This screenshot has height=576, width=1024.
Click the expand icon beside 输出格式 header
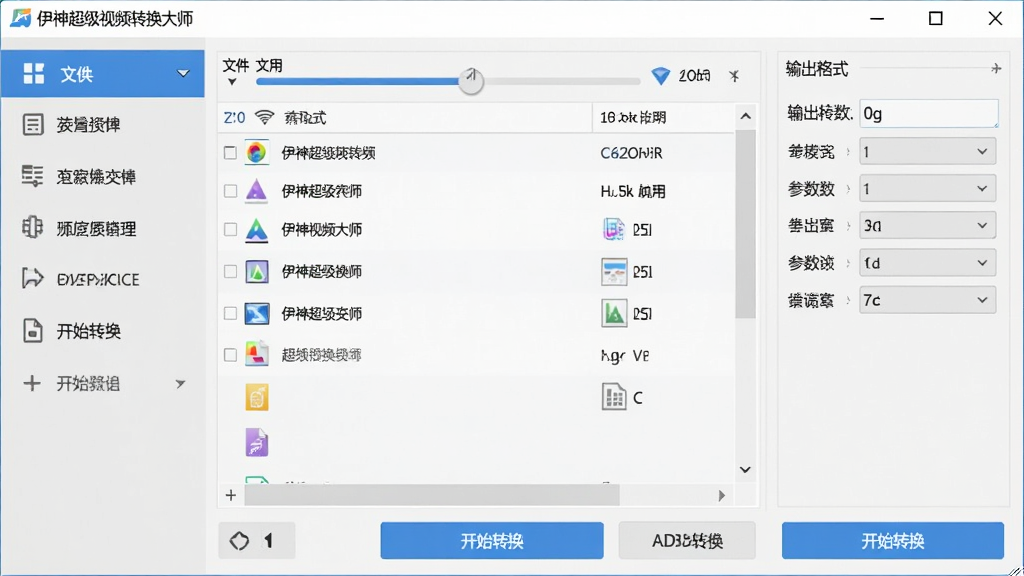tap(996, 69)
